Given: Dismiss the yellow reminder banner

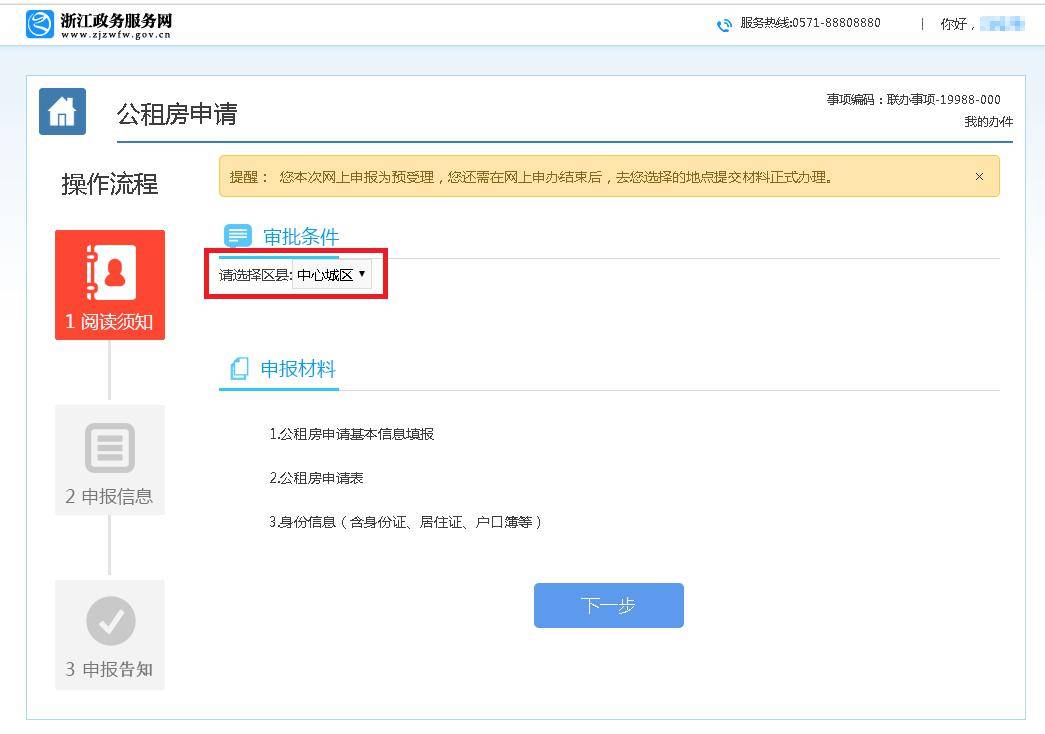Looking at the screenshot, I should pyautogui.click(x=979, y=176).
